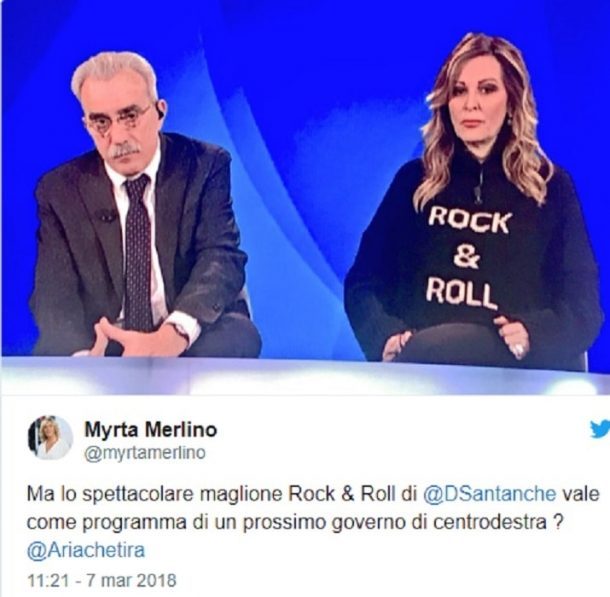
Task: Open the @myrtamerlino handle link
Action: tap(145, 453)
